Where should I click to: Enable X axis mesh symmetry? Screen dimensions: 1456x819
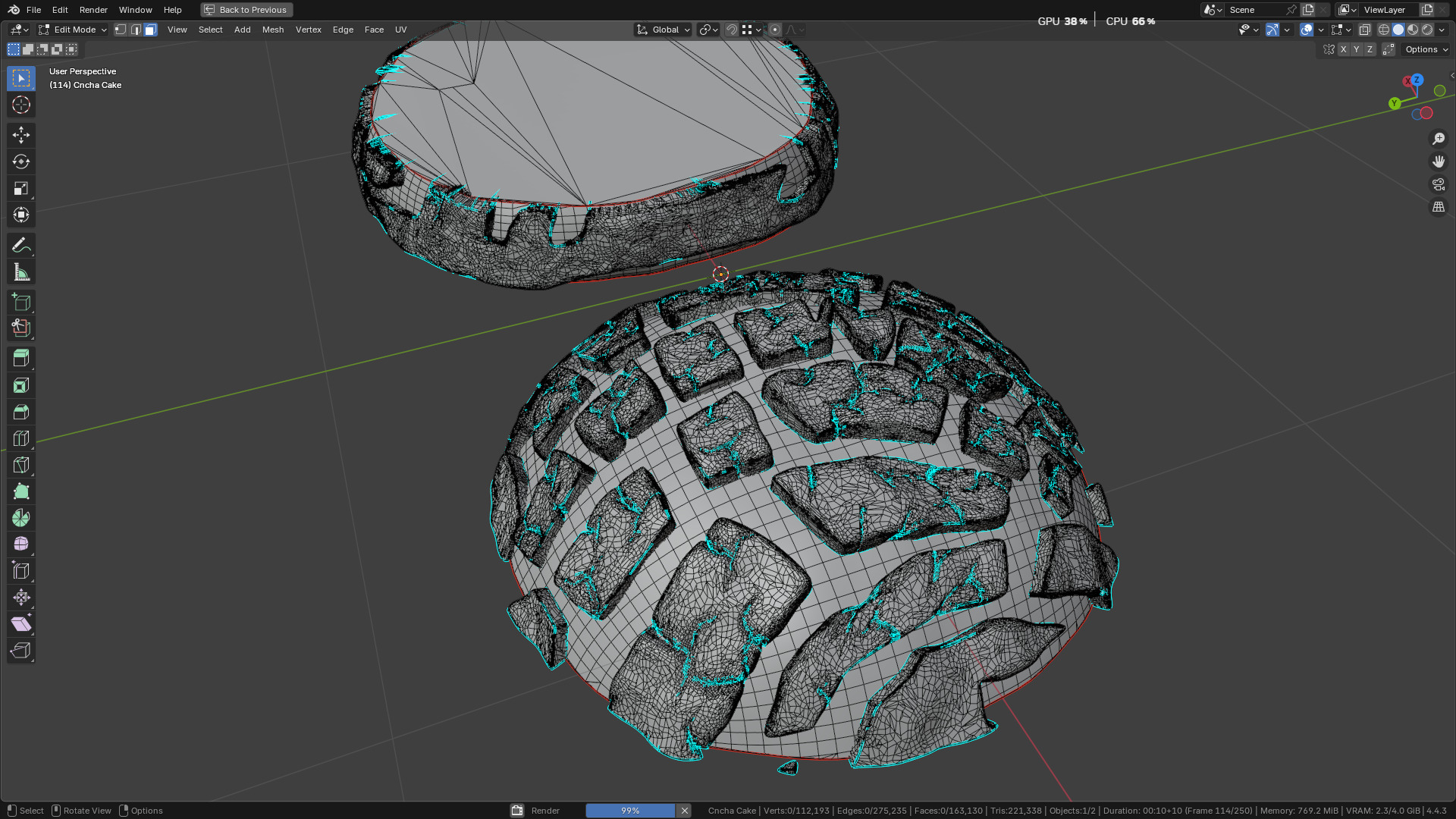(x=1343, y=49)
